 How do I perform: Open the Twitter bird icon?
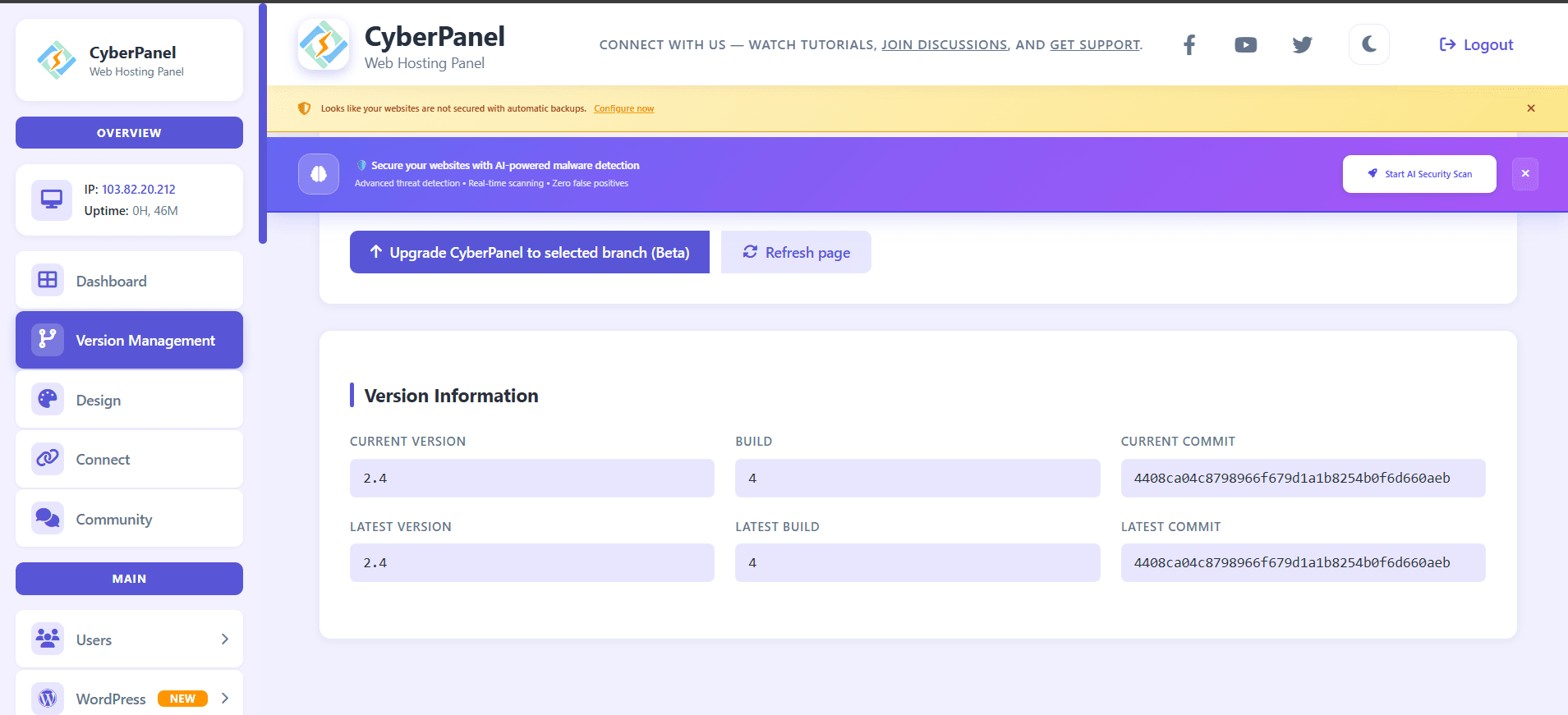click(1302, 44)
